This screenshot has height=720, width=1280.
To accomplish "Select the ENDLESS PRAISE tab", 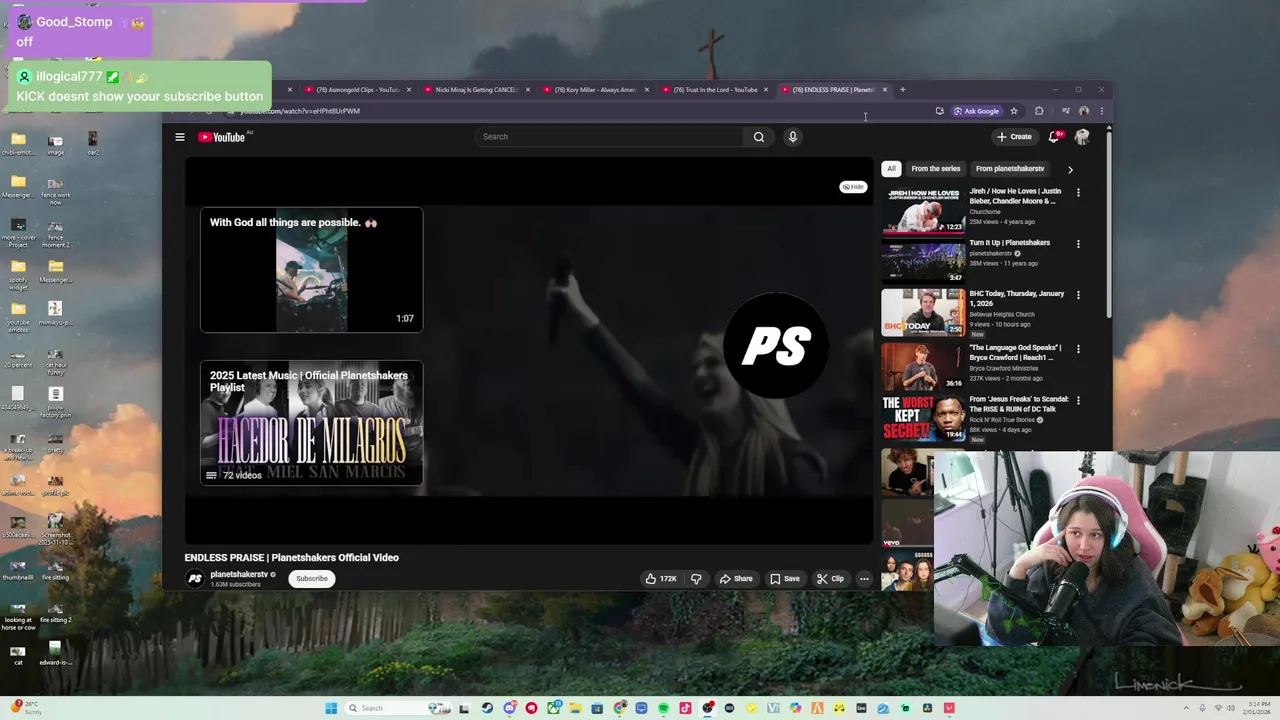I will (x=832, y=90).
